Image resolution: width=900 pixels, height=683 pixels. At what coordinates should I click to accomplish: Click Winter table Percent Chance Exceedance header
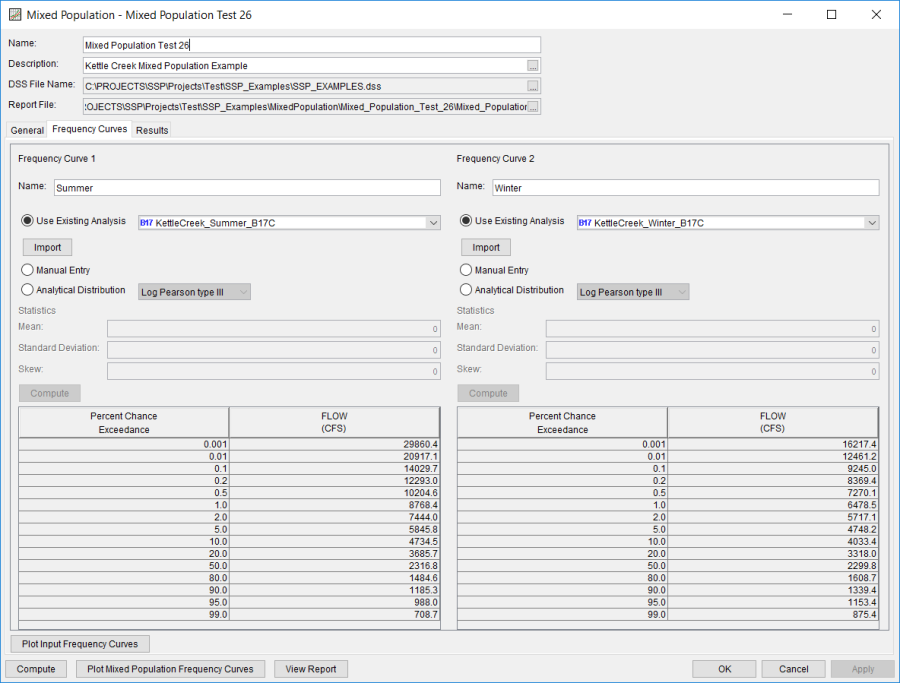[x=562, y=423]
